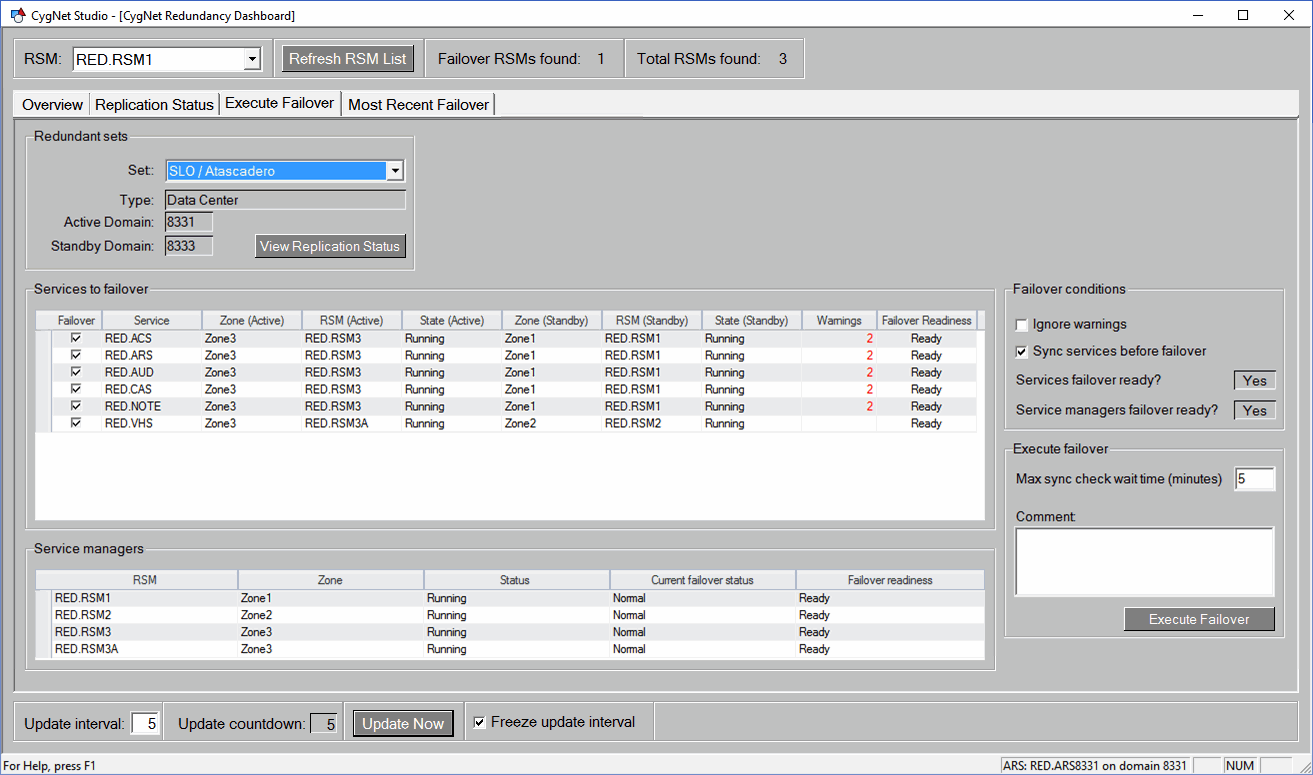
Task: Click the Warnings column header
Action: click(839, 321)
